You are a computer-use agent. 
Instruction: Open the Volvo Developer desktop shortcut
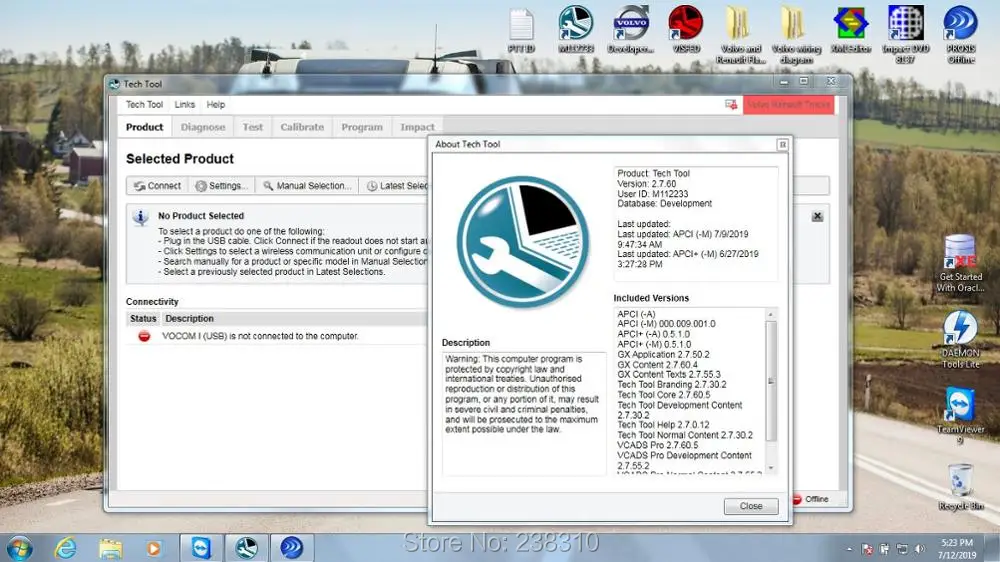pyautogui.click(x=630, y=29)
